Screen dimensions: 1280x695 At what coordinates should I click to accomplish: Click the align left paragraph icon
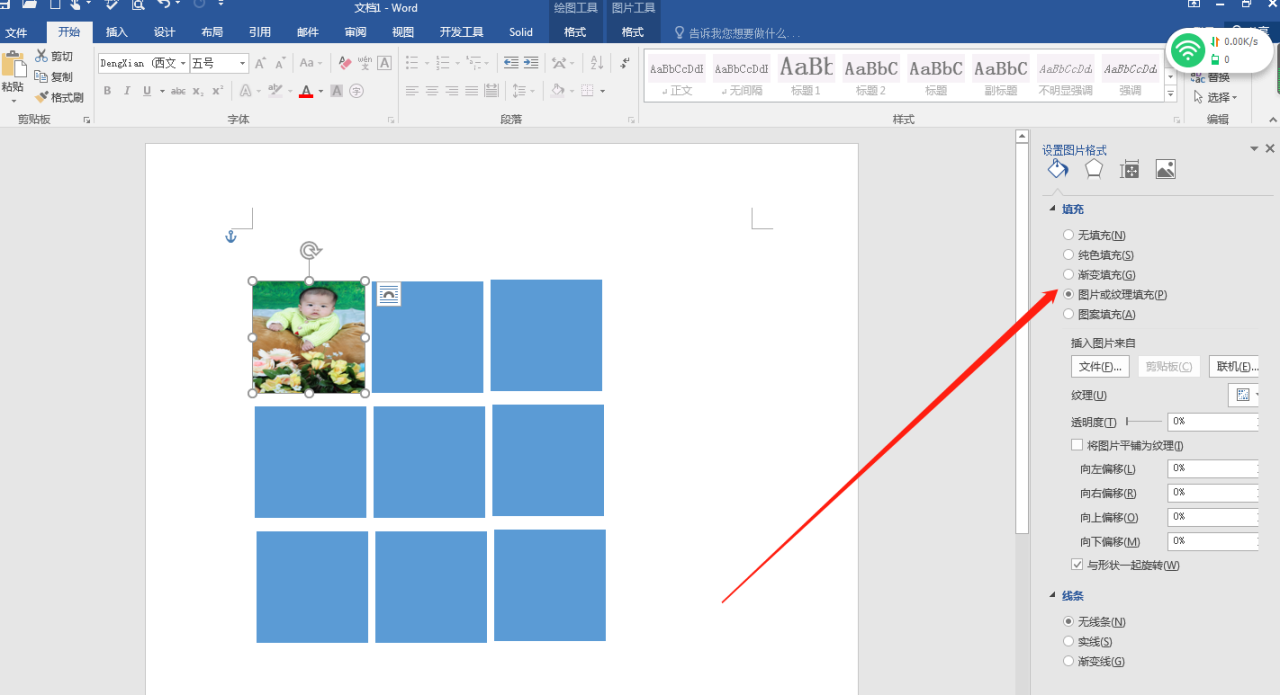[x=412, y=91]
